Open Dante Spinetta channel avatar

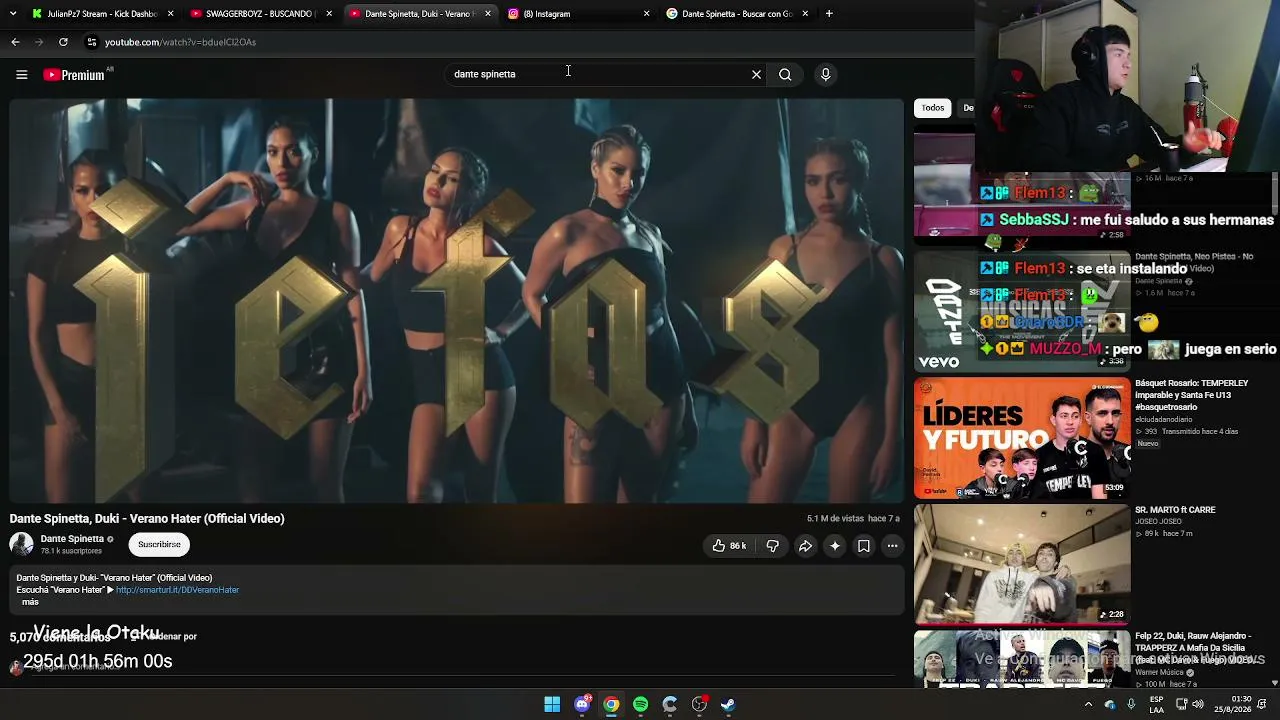pos(21,544)
